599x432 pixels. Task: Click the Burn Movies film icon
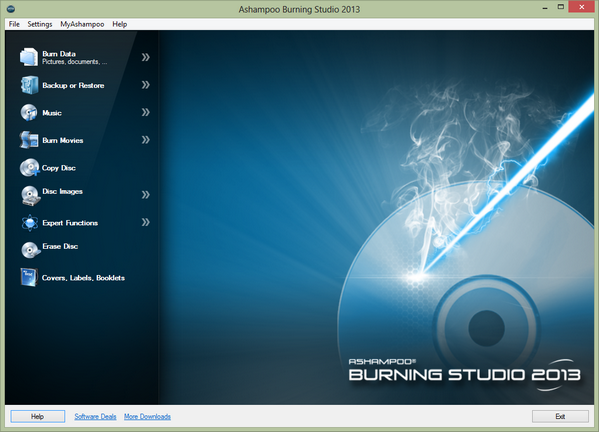29,140
